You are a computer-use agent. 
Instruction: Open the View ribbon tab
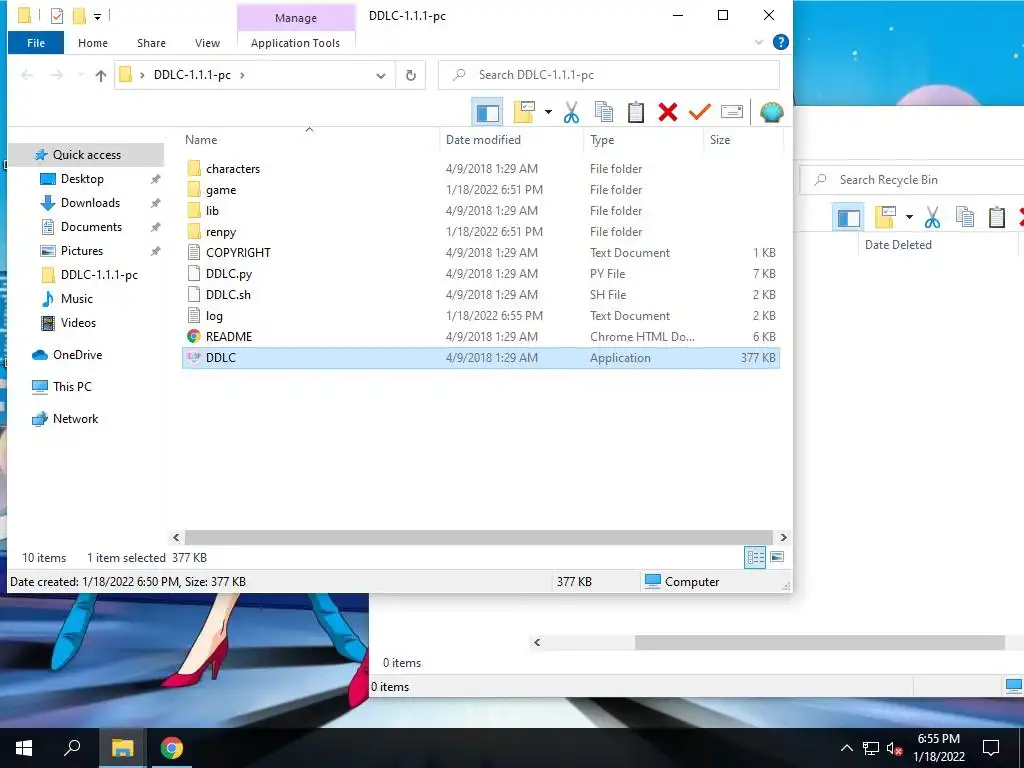(207, 43)
